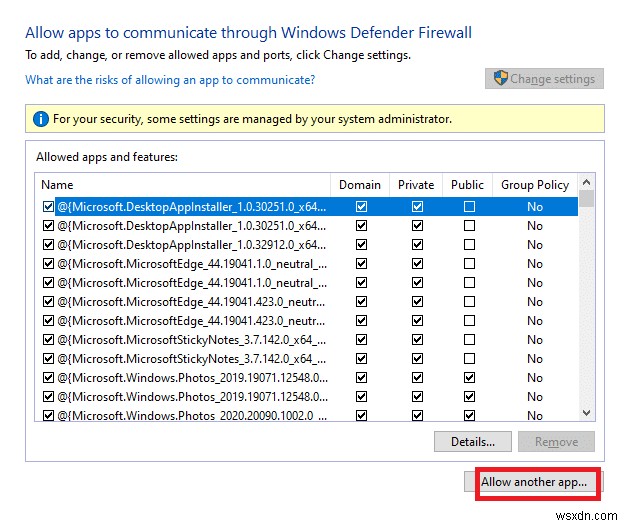Click the Public column header
The width and height of the screenshot is (629, 526).
(467, 185)
